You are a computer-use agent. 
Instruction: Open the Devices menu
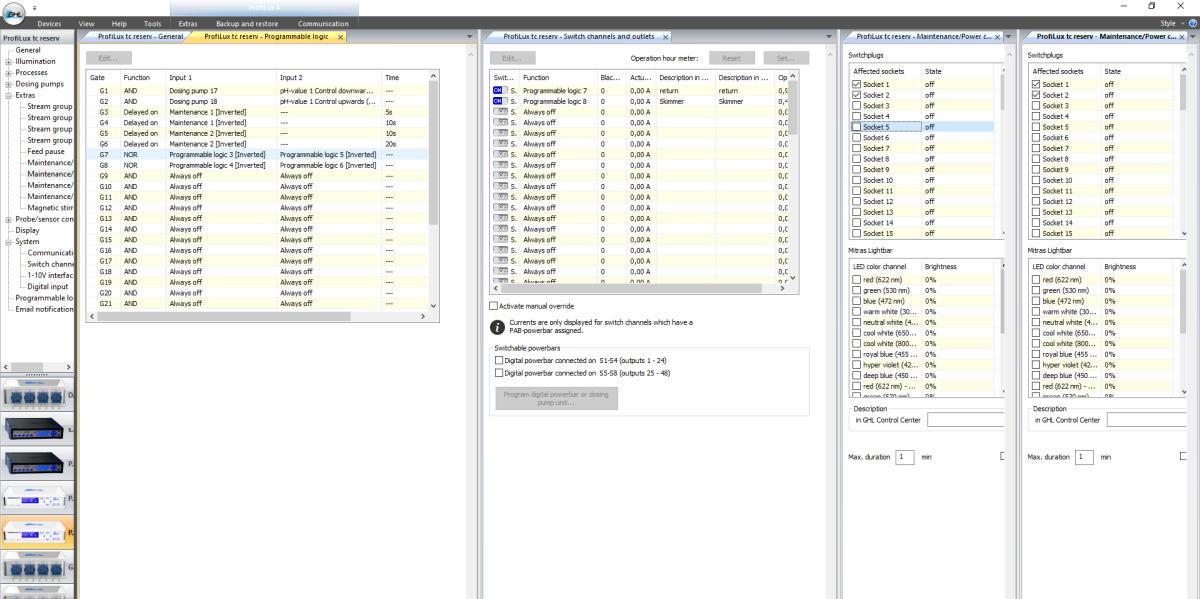pyautogui.click(x=49, y=23)
